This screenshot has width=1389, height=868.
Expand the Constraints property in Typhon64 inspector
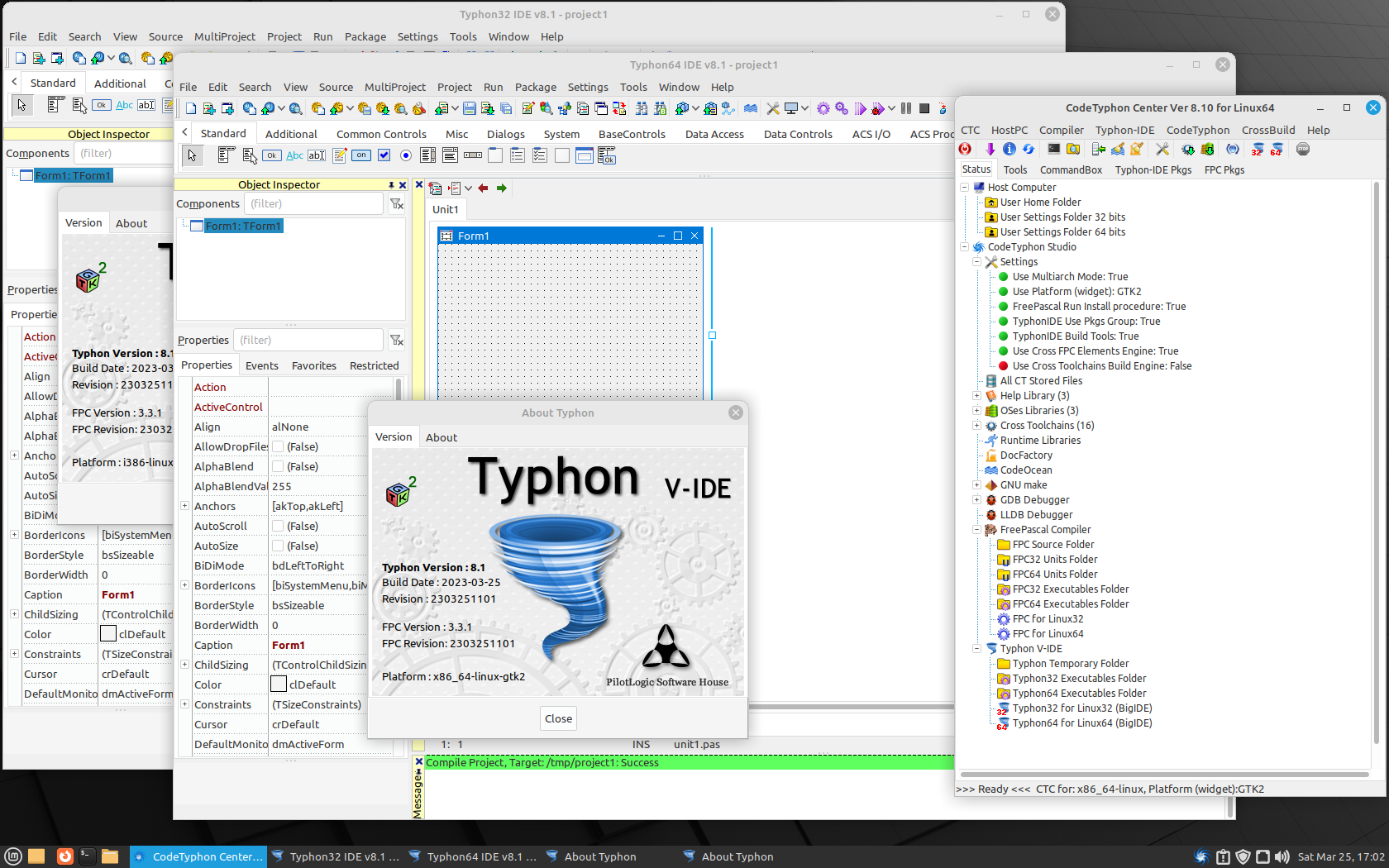(x=184, y=704)
